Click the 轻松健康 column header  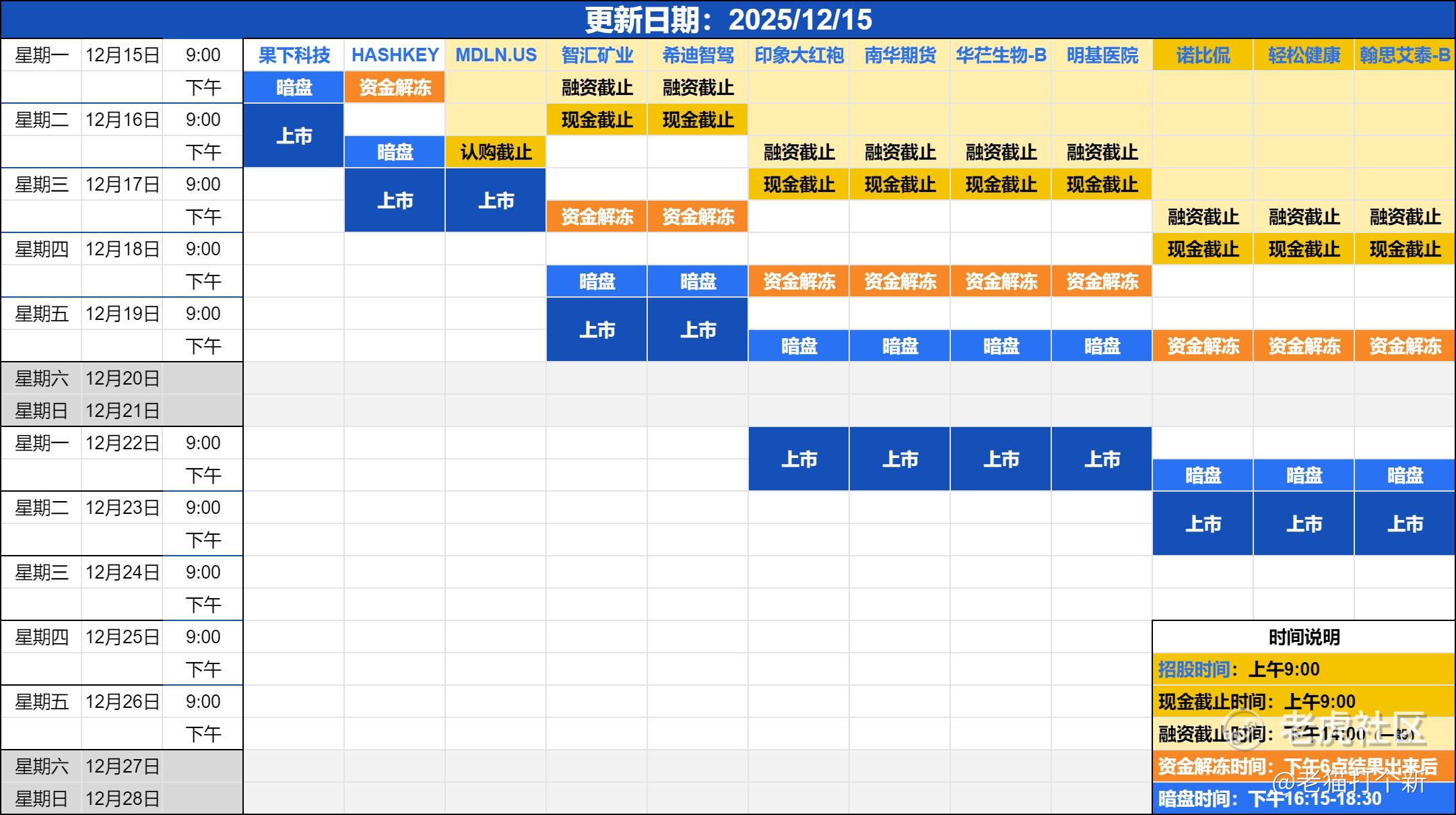pyautogui.click(x=1304, y=55)
